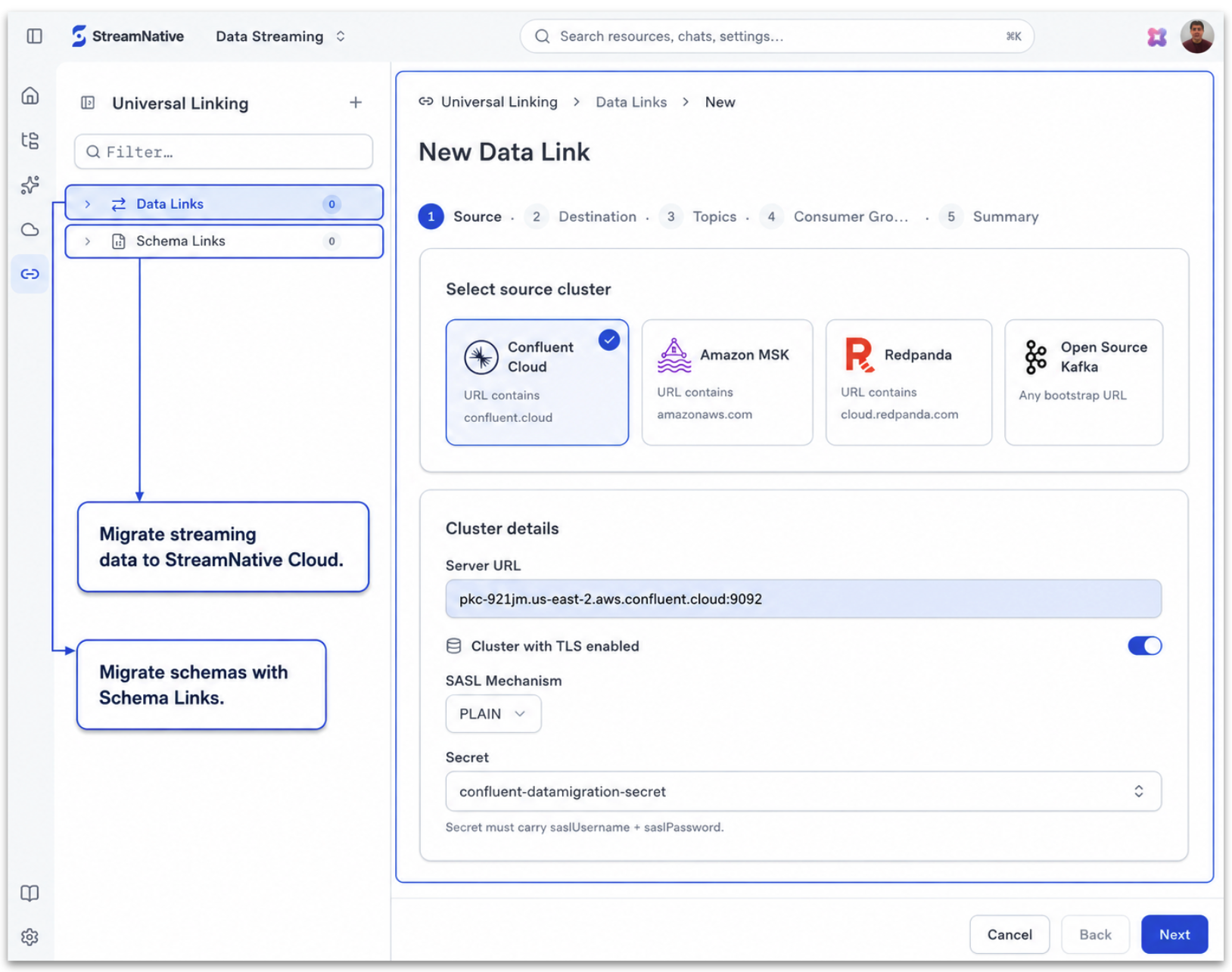Select the Redpanda source card
The width and height of the screenshot is (1232, 972).
(909, 382)
